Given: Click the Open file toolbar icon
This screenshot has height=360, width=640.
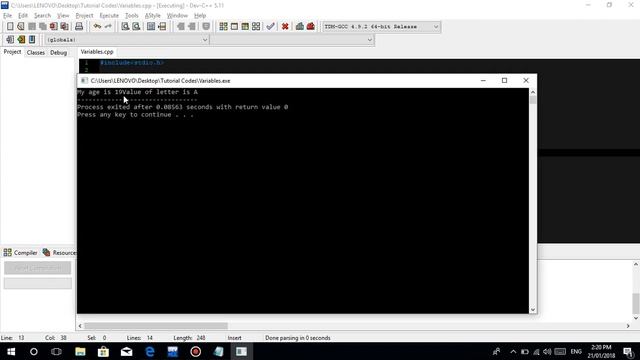Looking at the screenshot, I should 21,27.
